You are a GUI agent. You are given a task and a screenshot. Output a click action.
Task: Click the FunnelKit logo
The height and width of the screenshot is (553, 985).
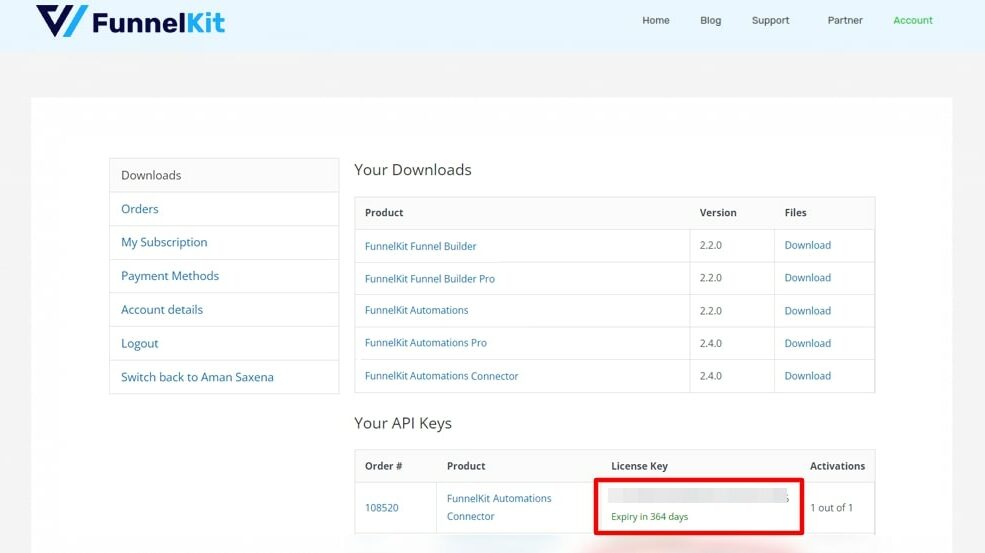coord(130,21)
